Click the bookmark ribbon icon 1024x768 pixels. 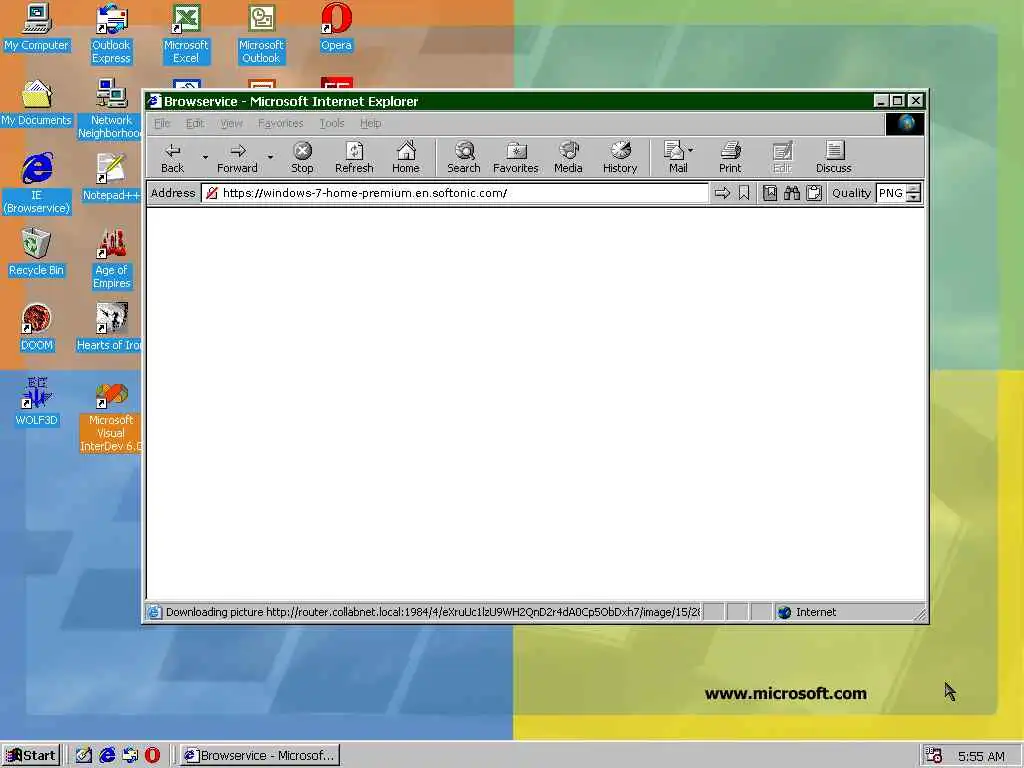tap(744, 193)
